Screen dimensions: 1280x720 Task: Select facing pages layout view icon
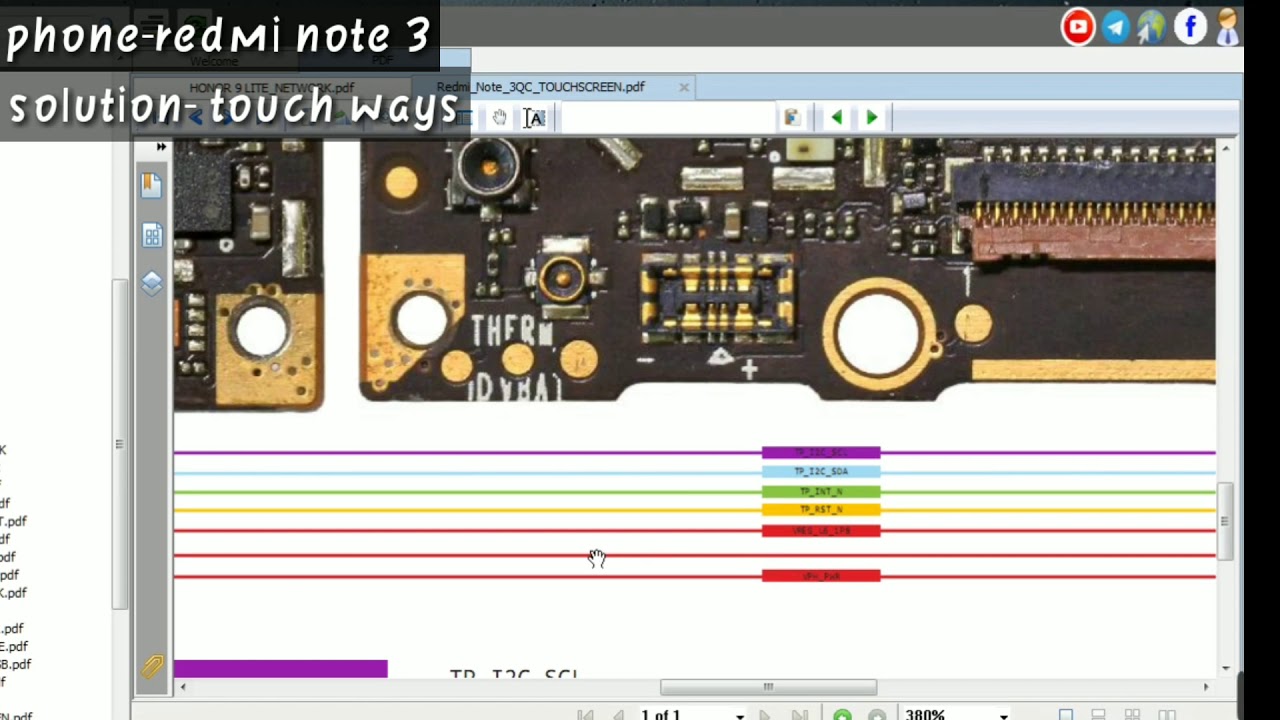pyautogui.click(x=1132, y=715)
